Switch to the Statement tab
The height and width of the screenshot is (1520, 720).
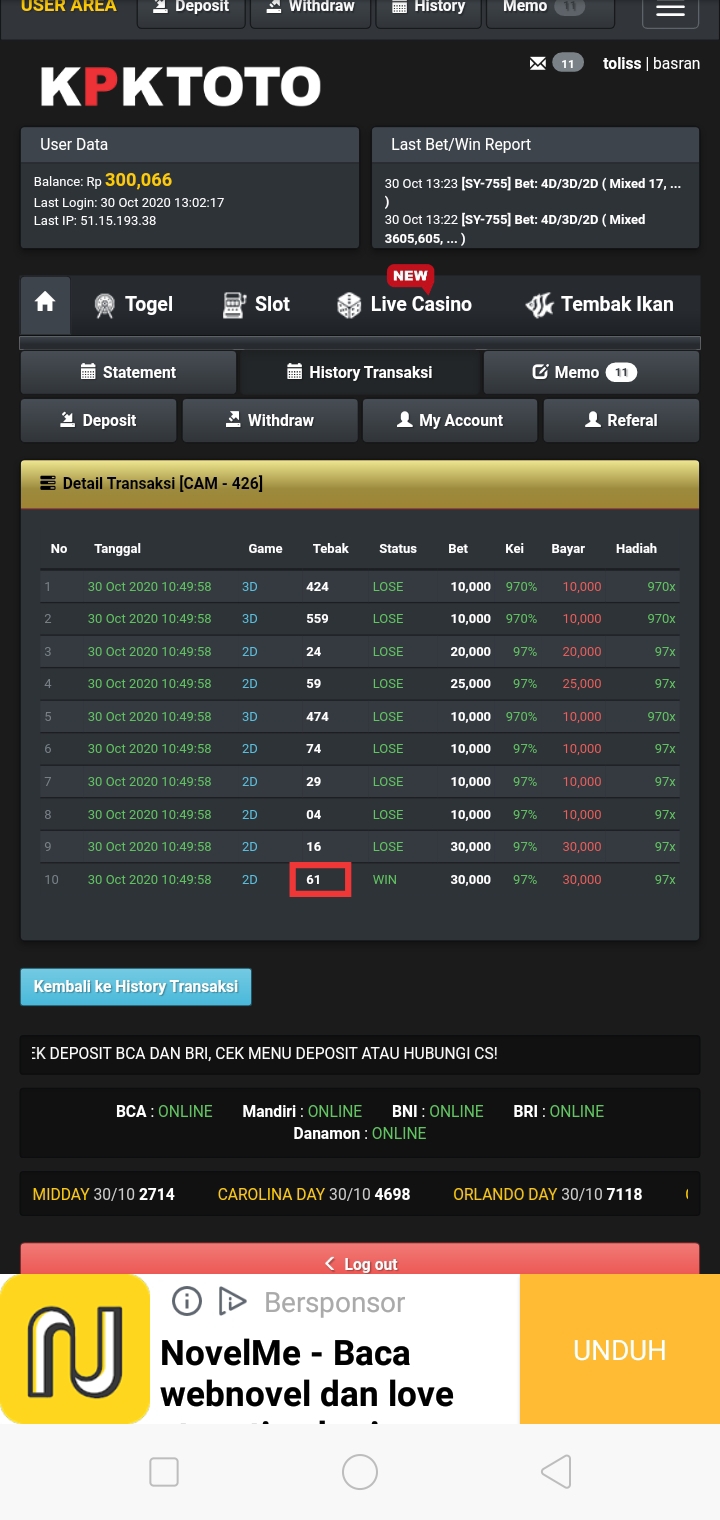pos(128,372)
